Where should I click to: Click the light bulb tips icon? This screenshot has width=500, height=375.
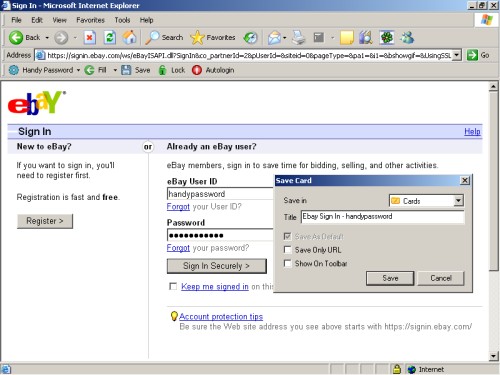[174, 316]
